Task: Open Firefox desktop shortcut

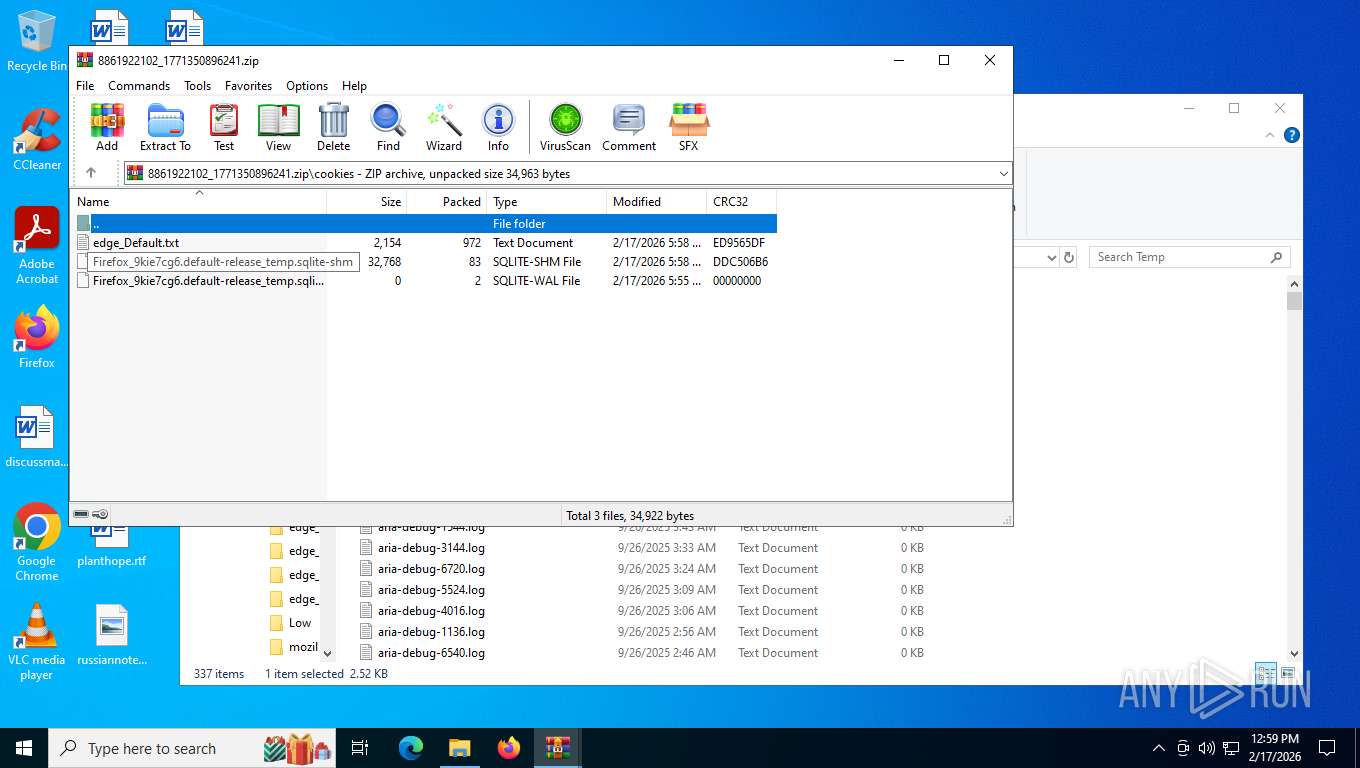Action: 37,336
